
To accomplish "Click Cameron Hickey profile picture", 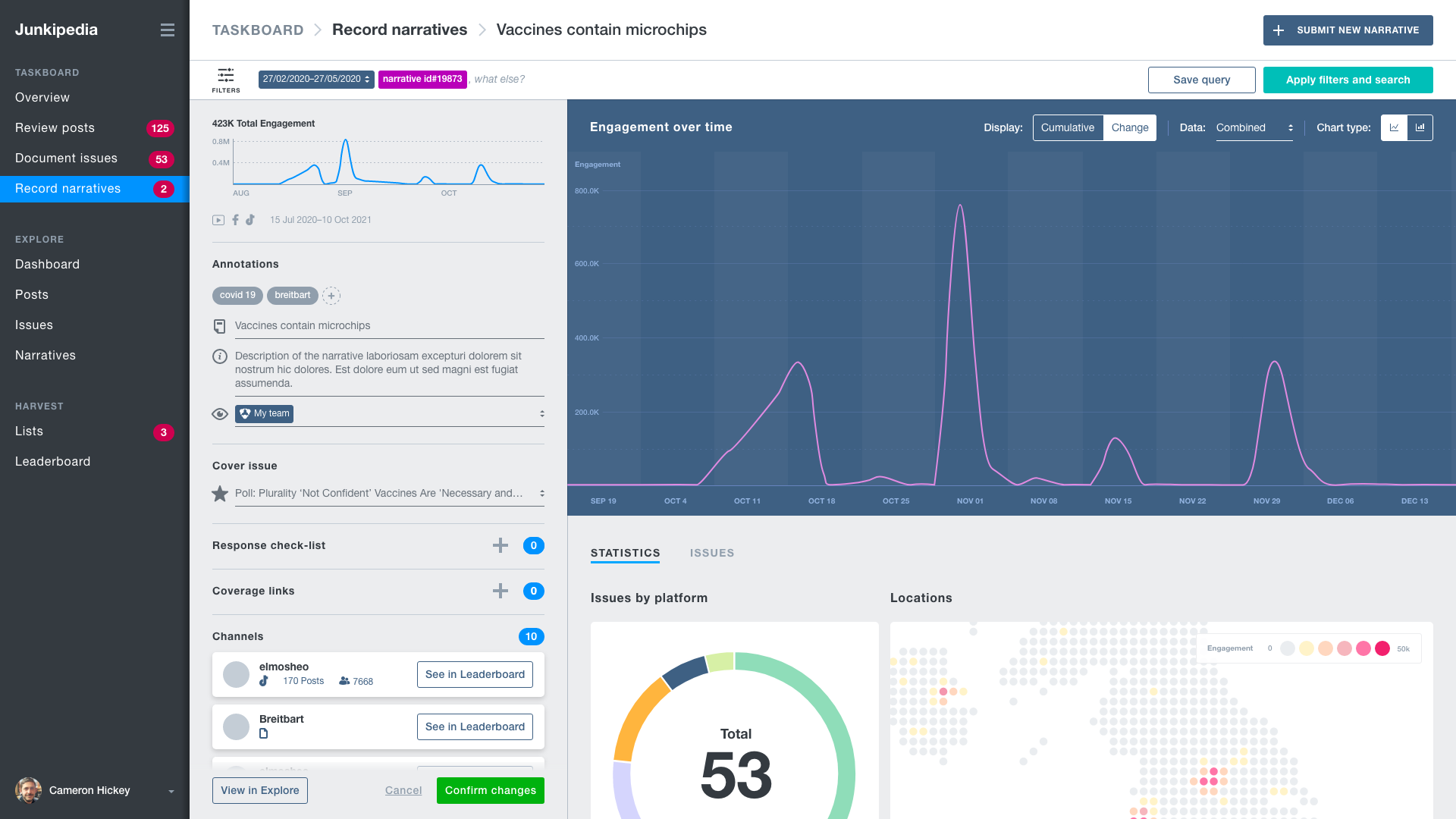I will click(28, 790).
